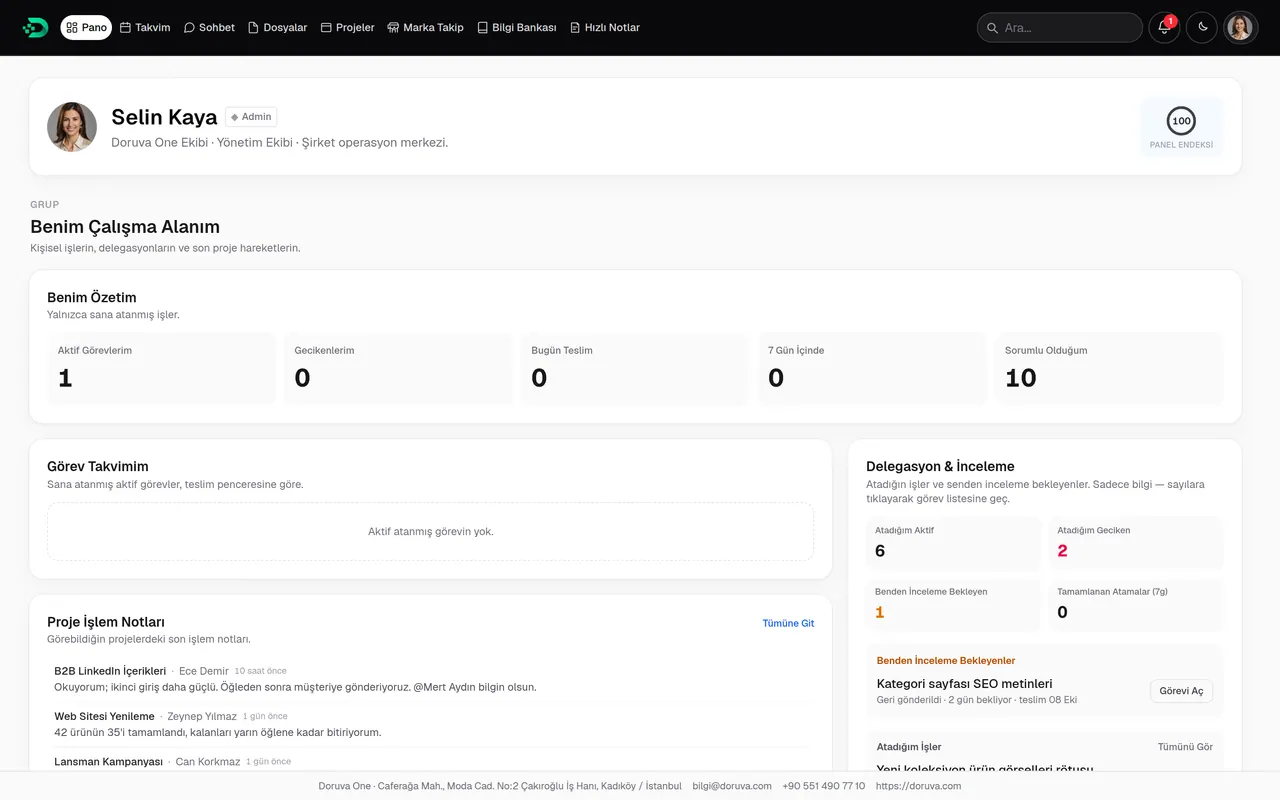Open Gecikenlerim stat card
This screenshot has height=800, width=1280.
pyautogui.click(x=398, y=368)
